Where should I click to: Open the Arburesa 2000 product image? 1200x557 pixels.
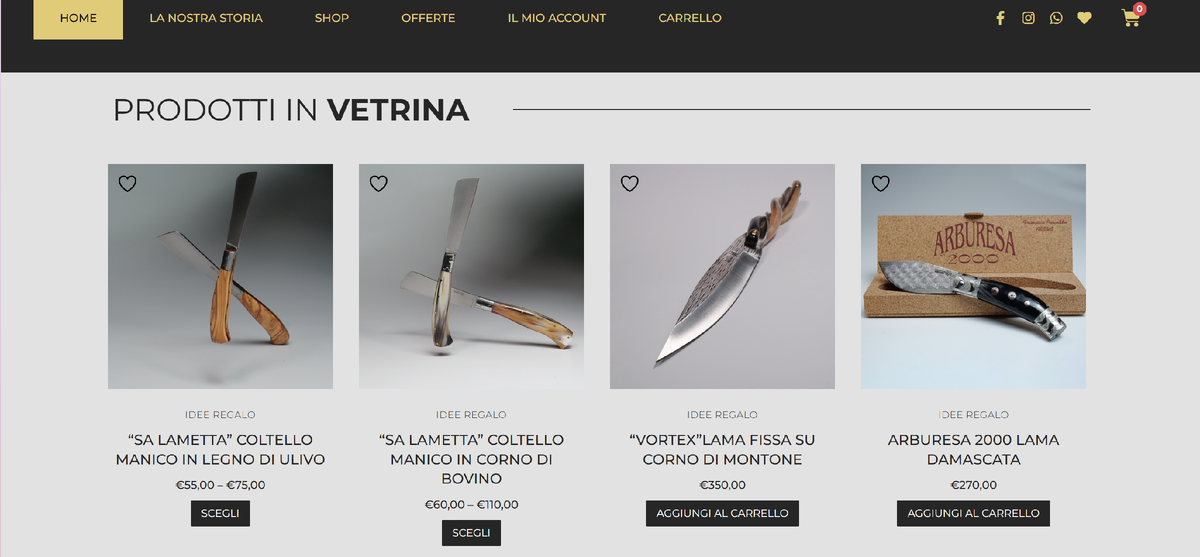pos(973,276)
